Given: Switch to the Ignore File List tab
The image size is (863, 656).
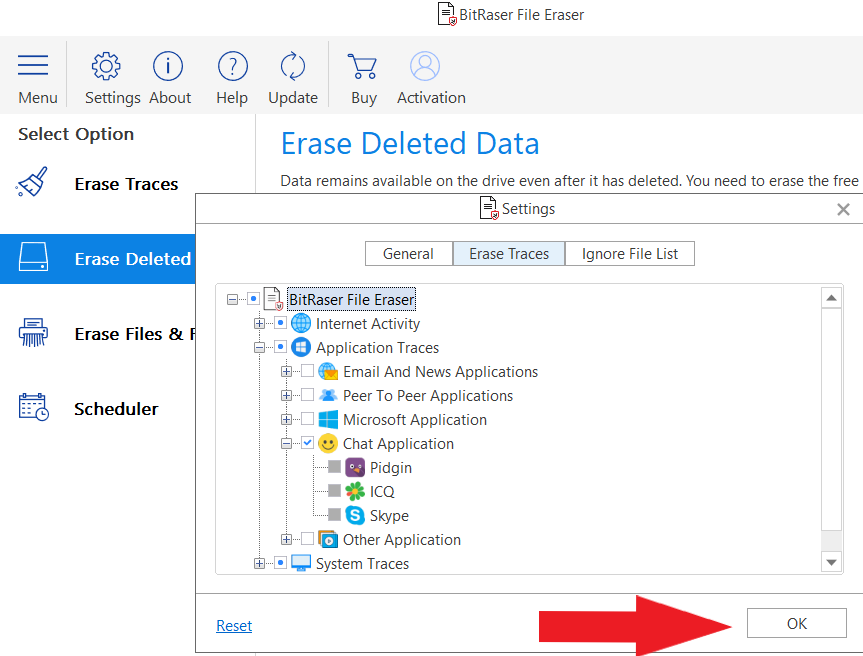Looking at the screenshot, I should click(630, 254).
